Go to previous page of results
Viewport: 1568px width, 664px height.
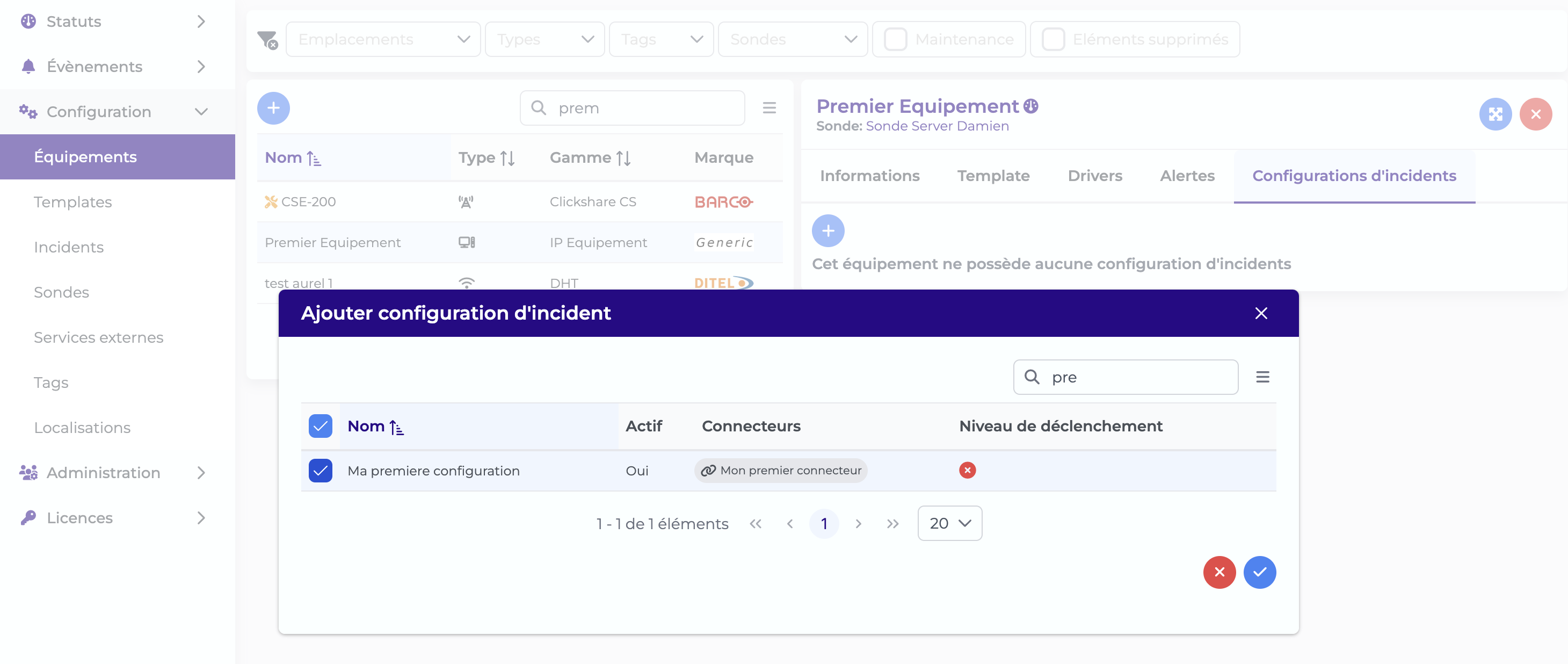click(x=789, y=524)
